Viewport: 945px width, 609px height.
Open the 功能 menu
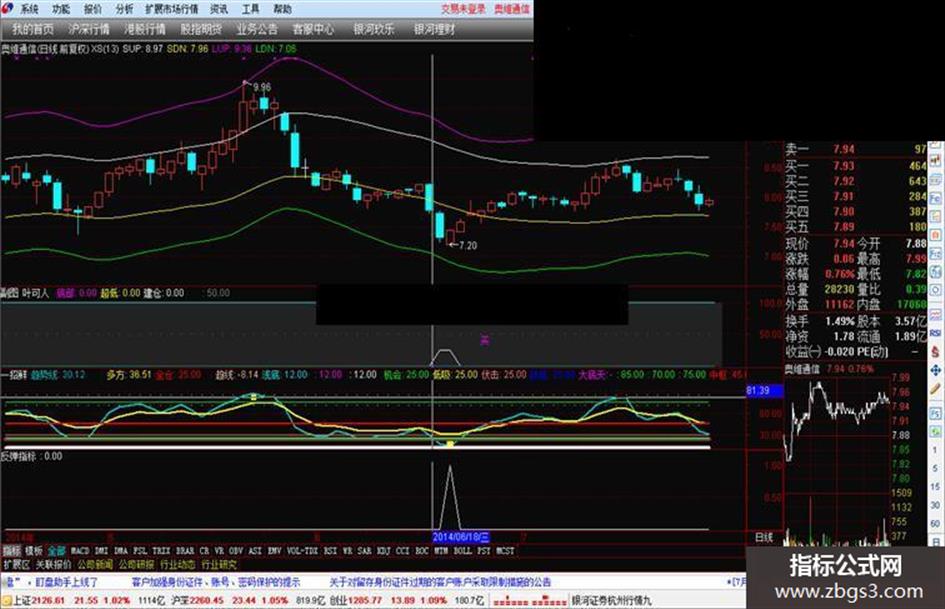pyautogui.click(x=61, y=9)
